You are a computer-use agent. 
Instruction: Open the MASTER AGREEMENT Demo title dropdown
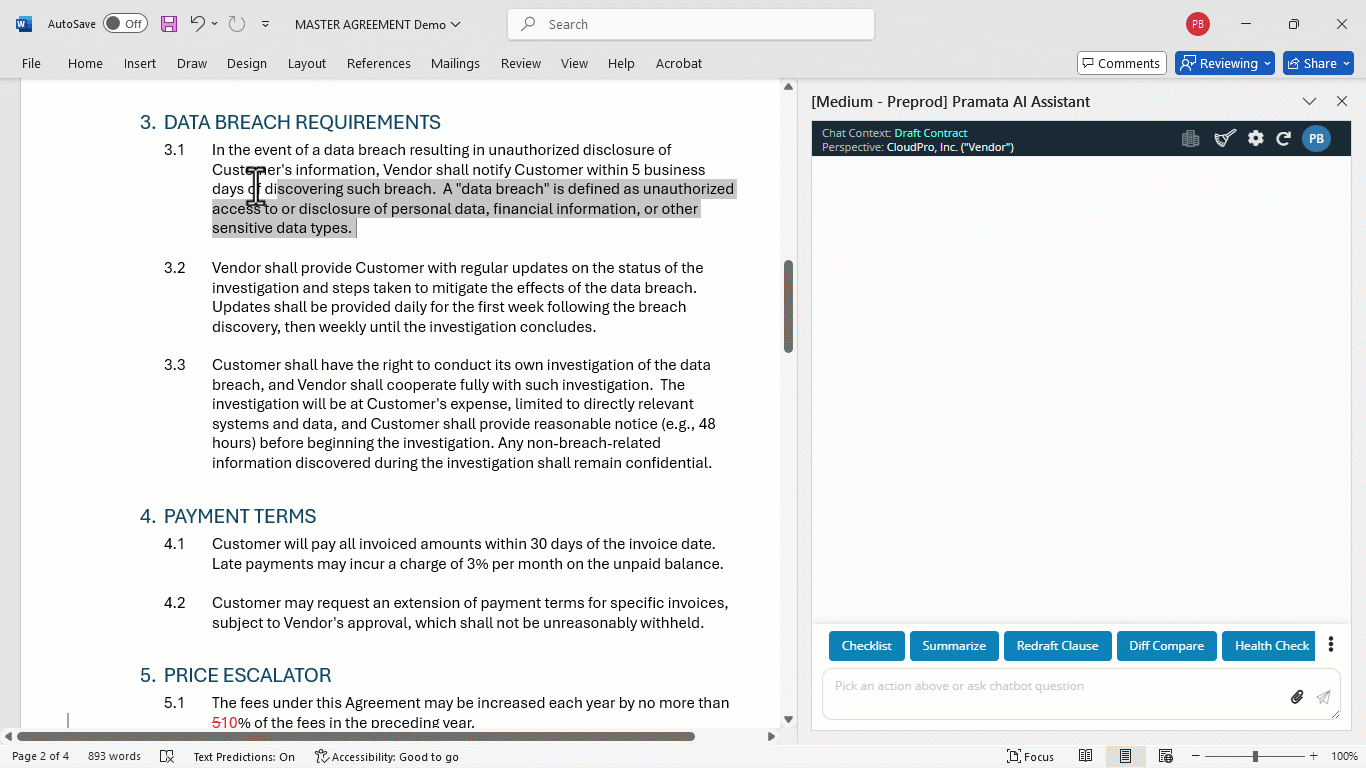pos(378,24)
